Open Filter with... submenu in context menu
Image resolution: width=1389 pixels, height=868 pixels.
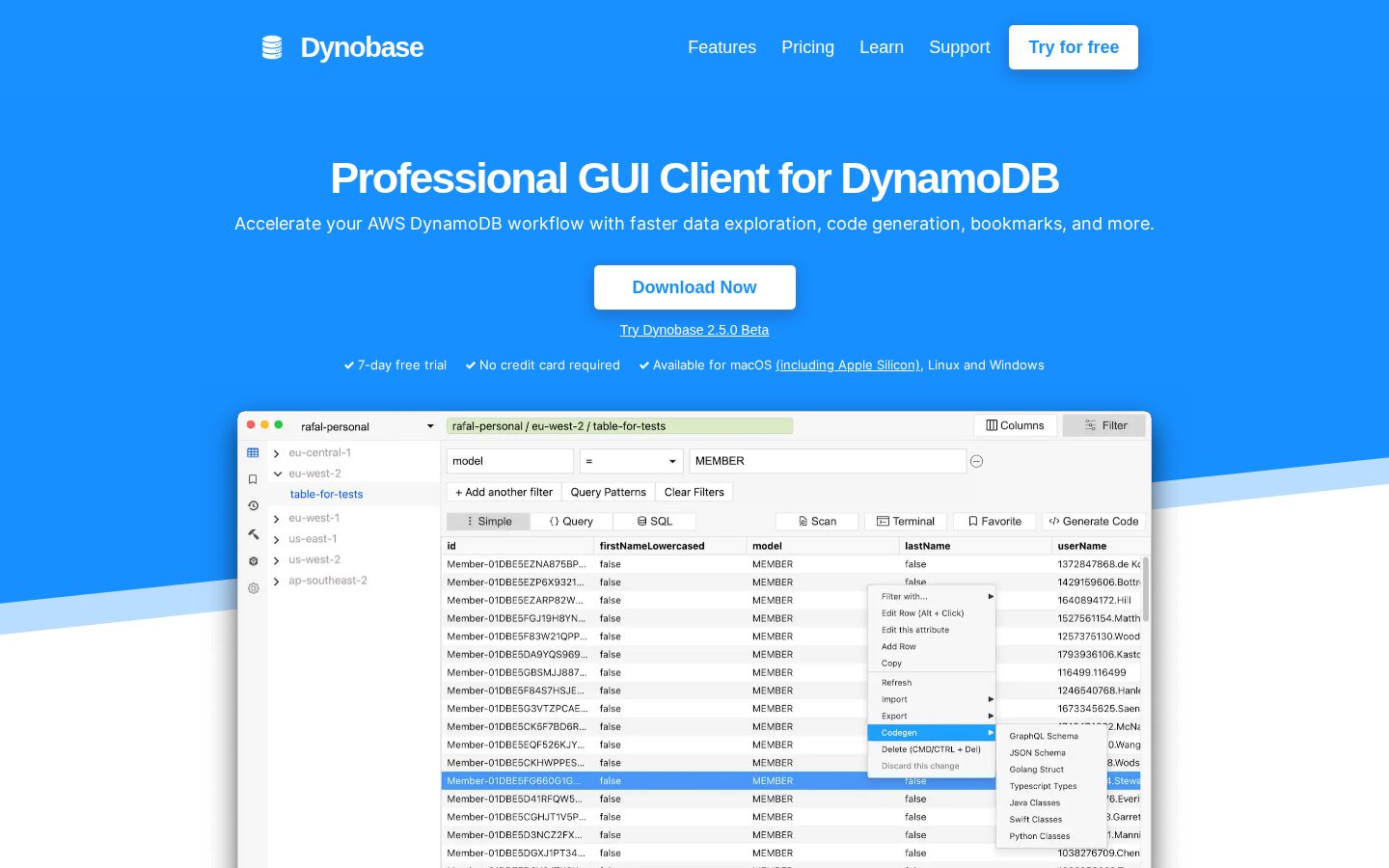932,596
